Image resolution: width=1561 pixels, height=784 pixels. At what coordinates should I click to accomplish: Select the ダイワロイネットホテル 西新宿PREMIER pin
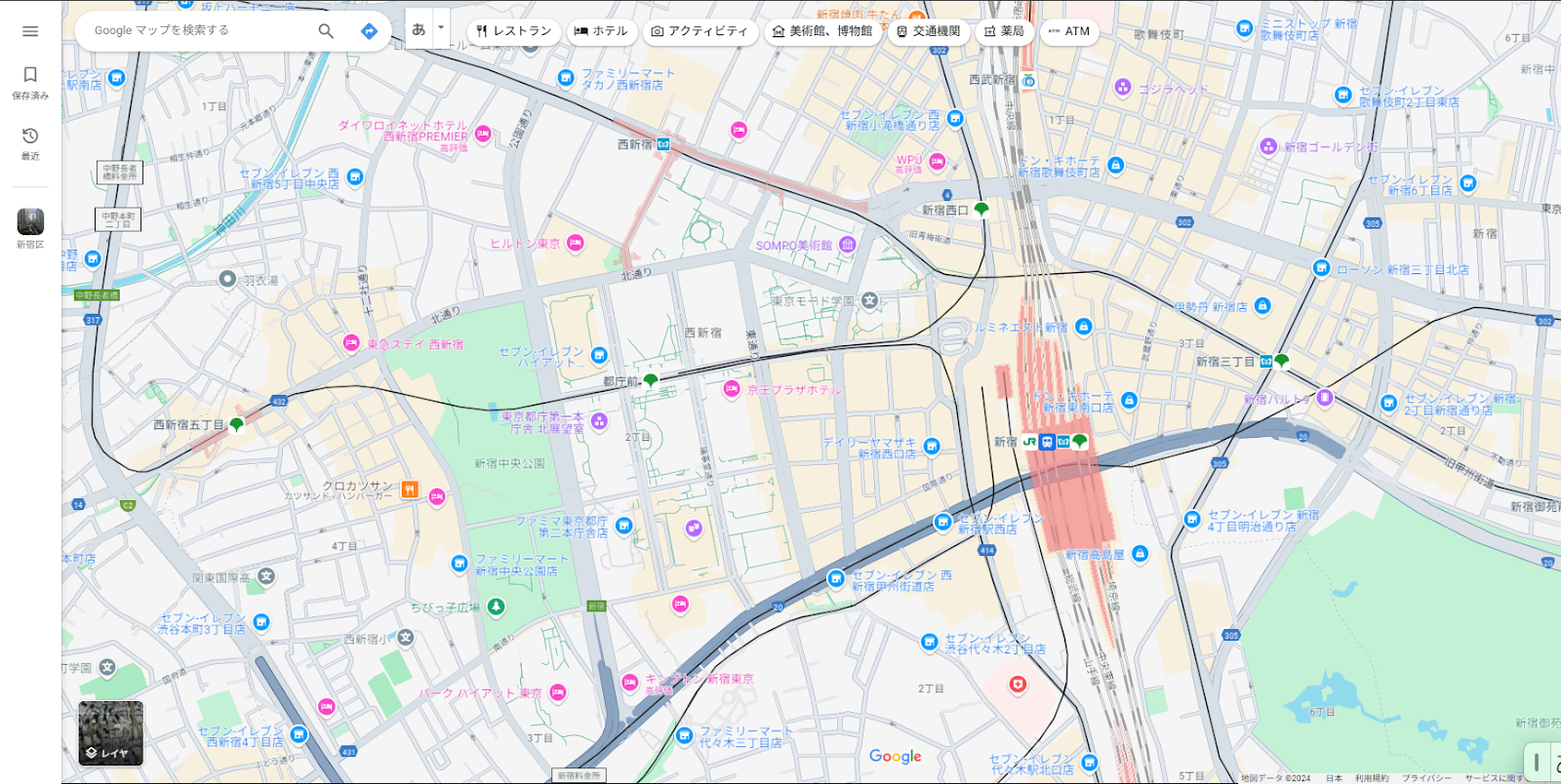(x=483, y=135)
